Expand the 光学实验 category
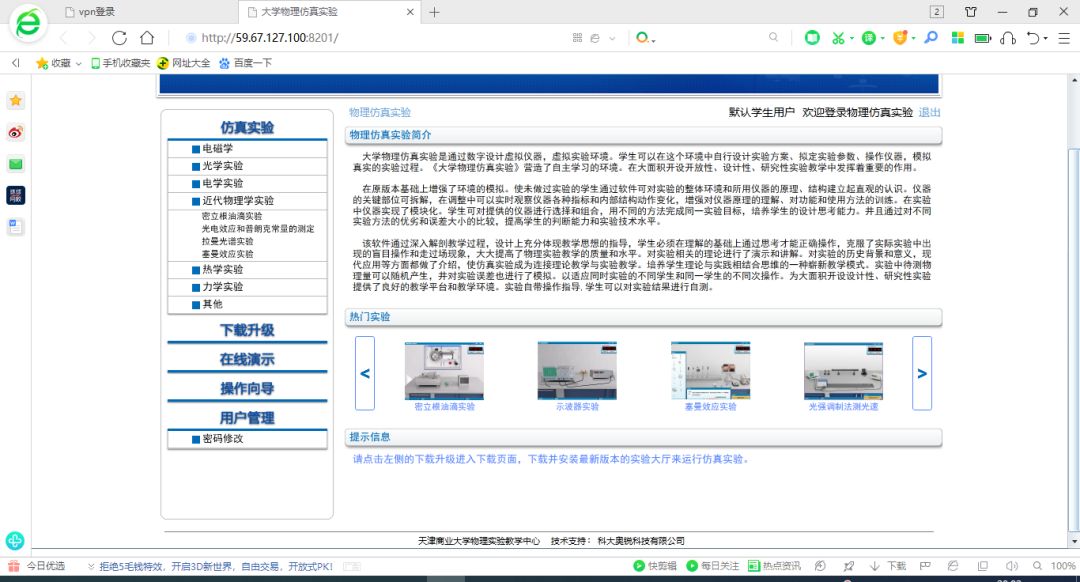This screenshot has width=1080, height=582. [222, 166]
